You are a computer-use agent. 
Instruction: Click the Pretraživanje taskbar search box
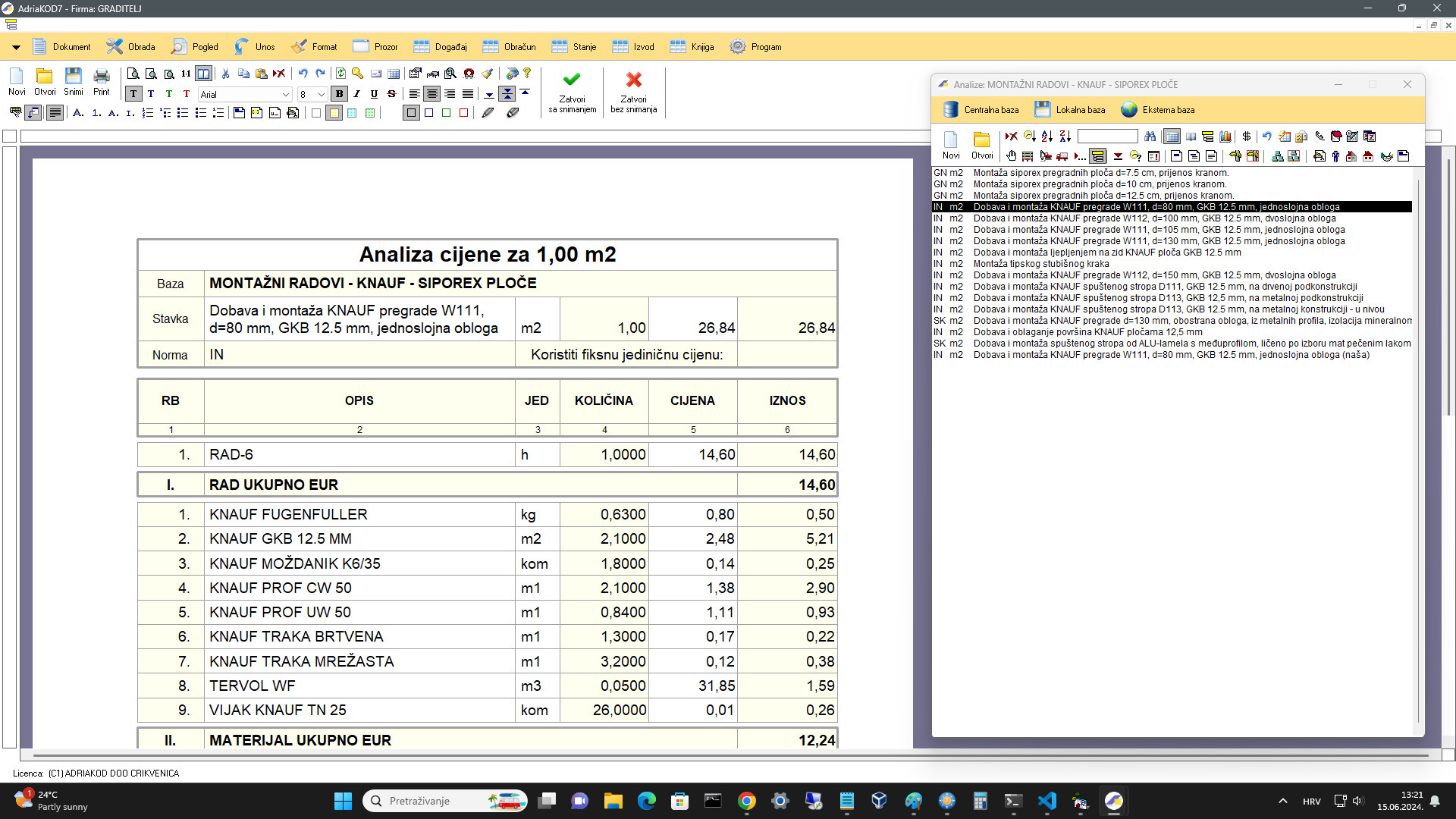pyautogui.click(x=445, y=801)
